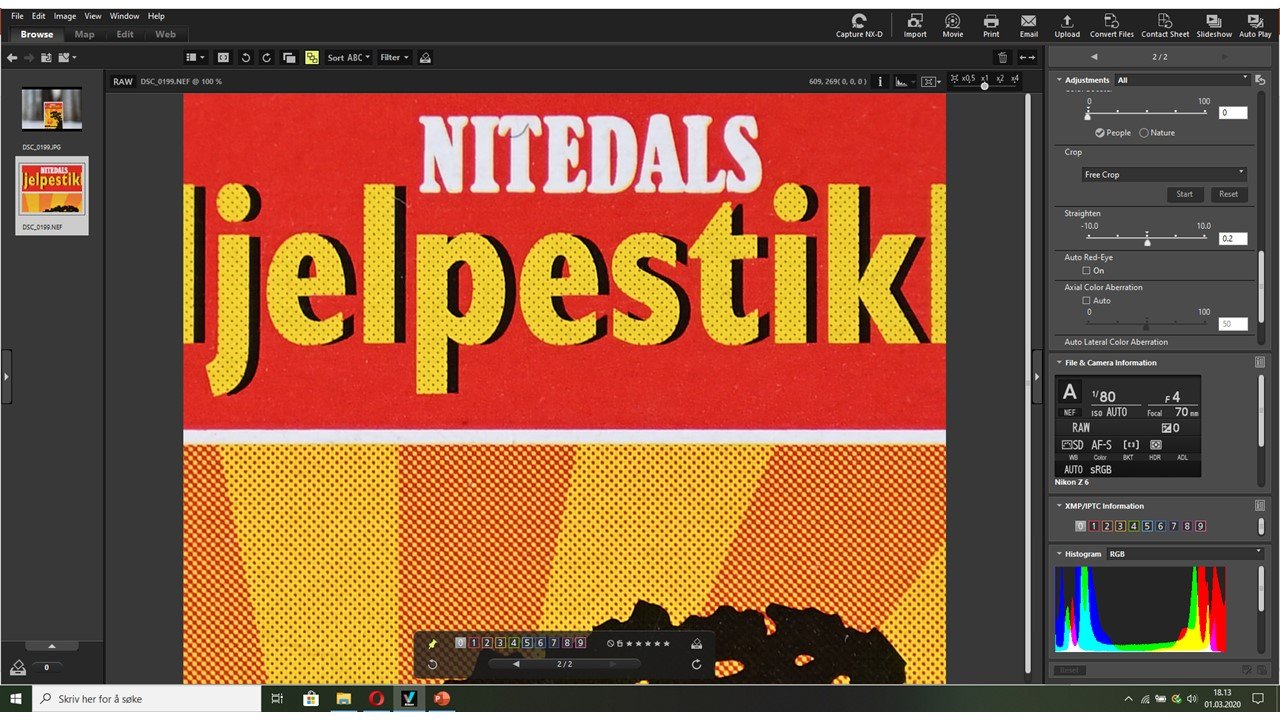
Task: Click the trash delete icon
Action: click(x=1003, y=58)
